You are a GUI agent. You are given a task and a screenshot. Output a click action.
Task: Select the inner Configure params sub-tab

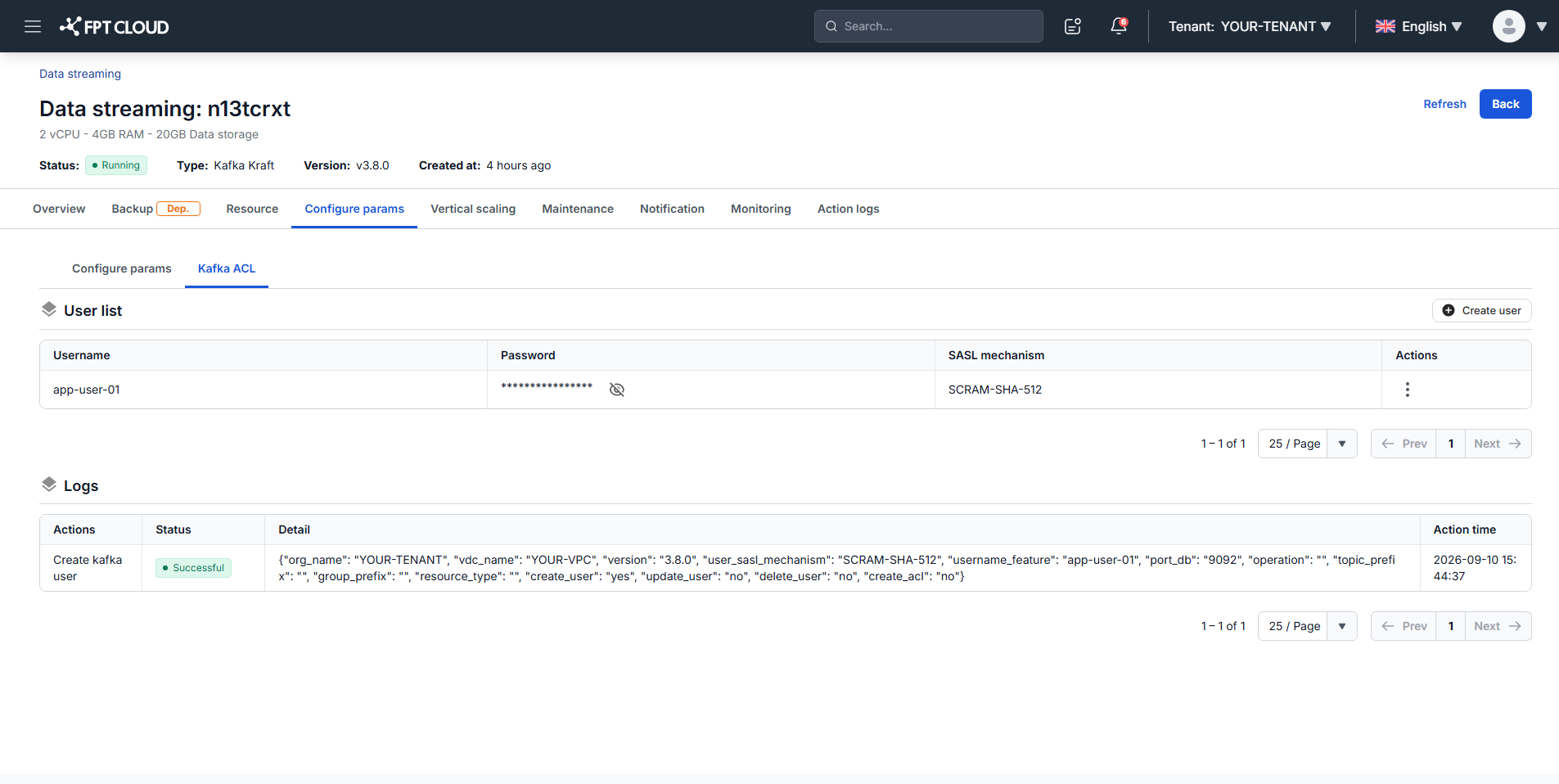tap(122, 268)
